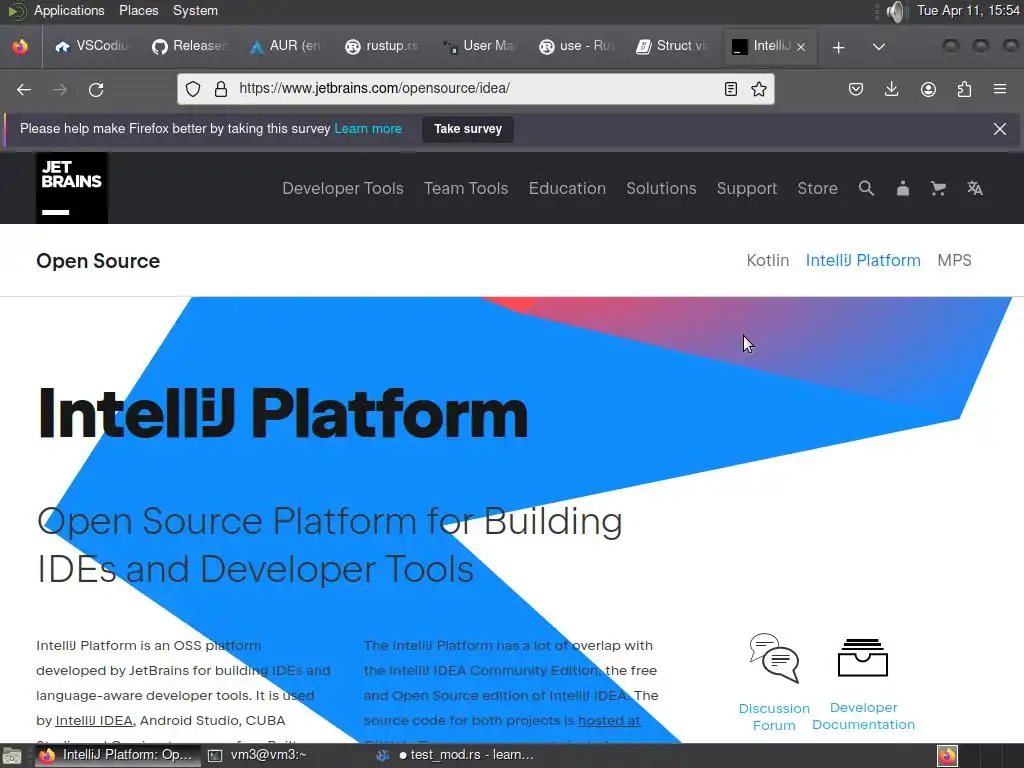Open the Store menu item
Viewport: 1024px width, 768px height.
(817, 189)
